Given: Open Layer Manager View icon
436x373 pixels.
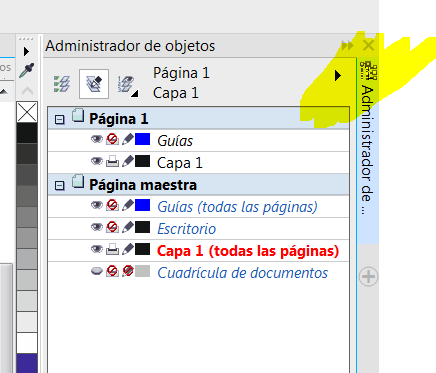Looking at the screenshot, I should 127,84.
